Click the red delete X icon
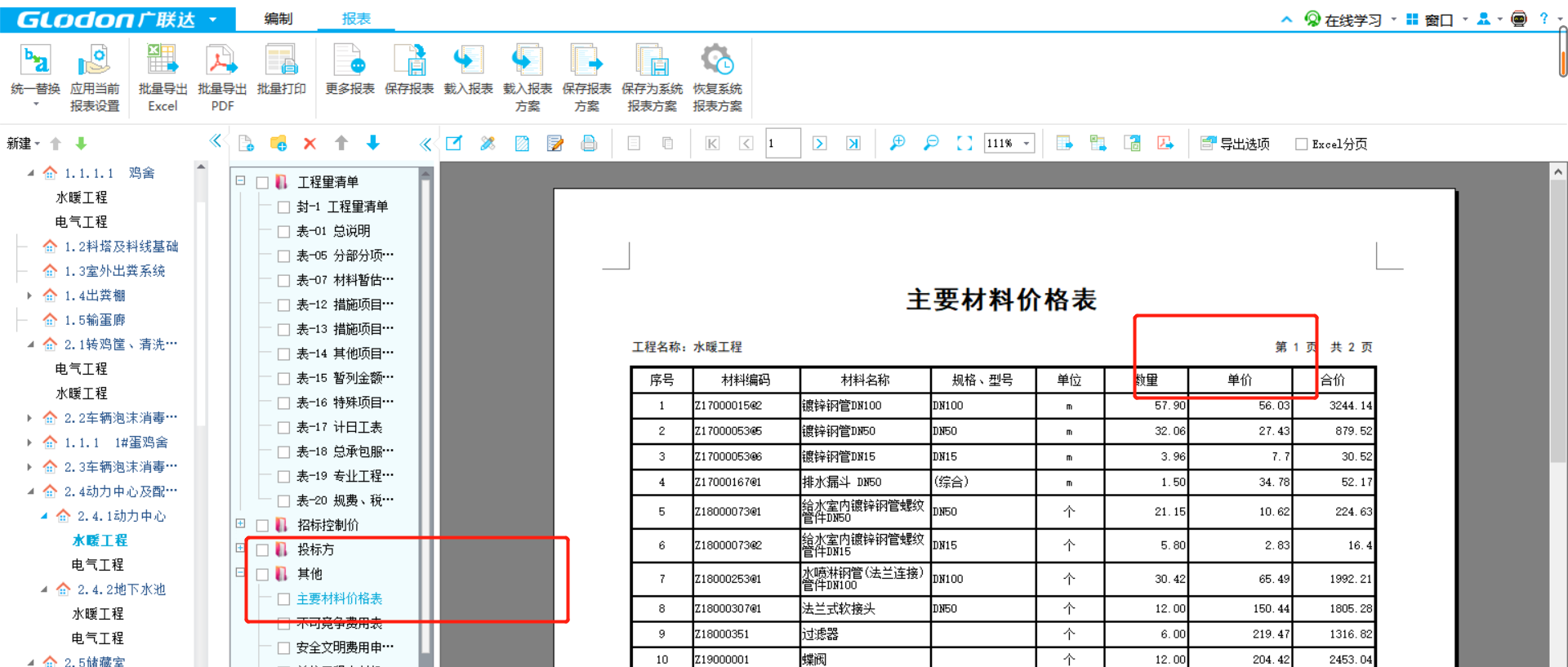This screenshot has height=667, width=1568. (x=310, y=144)
